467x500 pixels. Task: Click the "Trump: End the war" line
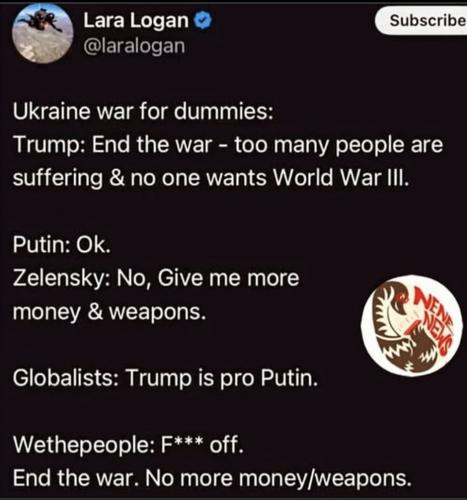click(228, 145)
